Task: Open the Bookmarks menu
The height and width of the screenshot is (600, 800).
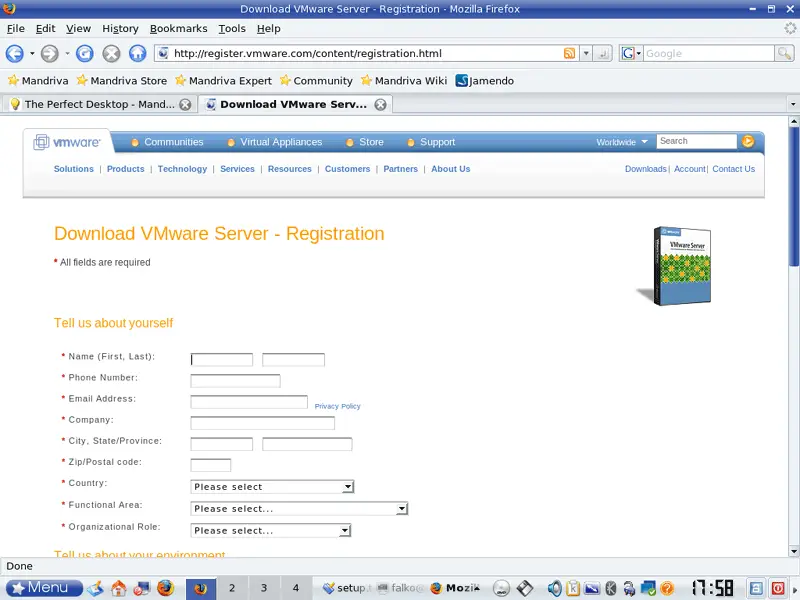Action: [x=179, y=29]
